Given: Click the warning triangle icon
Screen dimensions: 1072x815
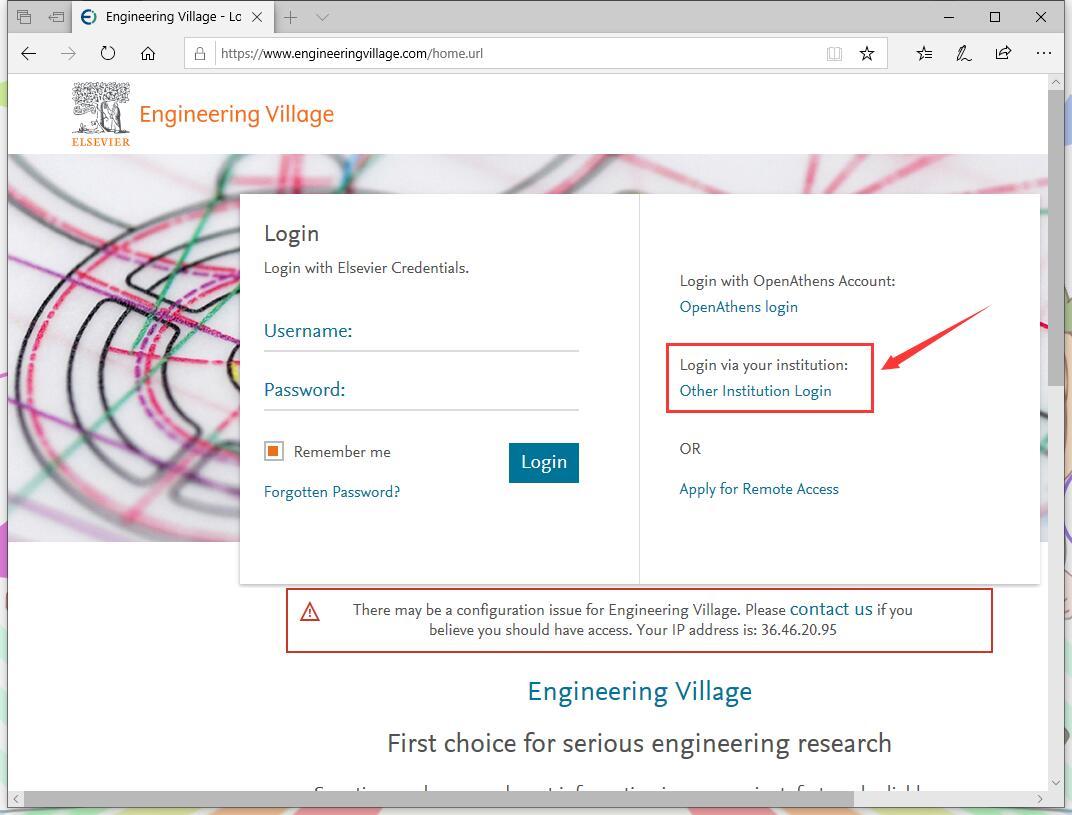Looking at the screenshot, I should pyautogui.click(x=310, y=611).
